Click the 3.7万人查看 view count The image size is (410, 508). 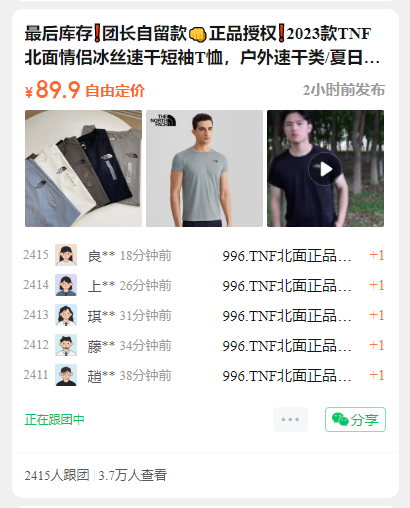(x=133, y=475)
